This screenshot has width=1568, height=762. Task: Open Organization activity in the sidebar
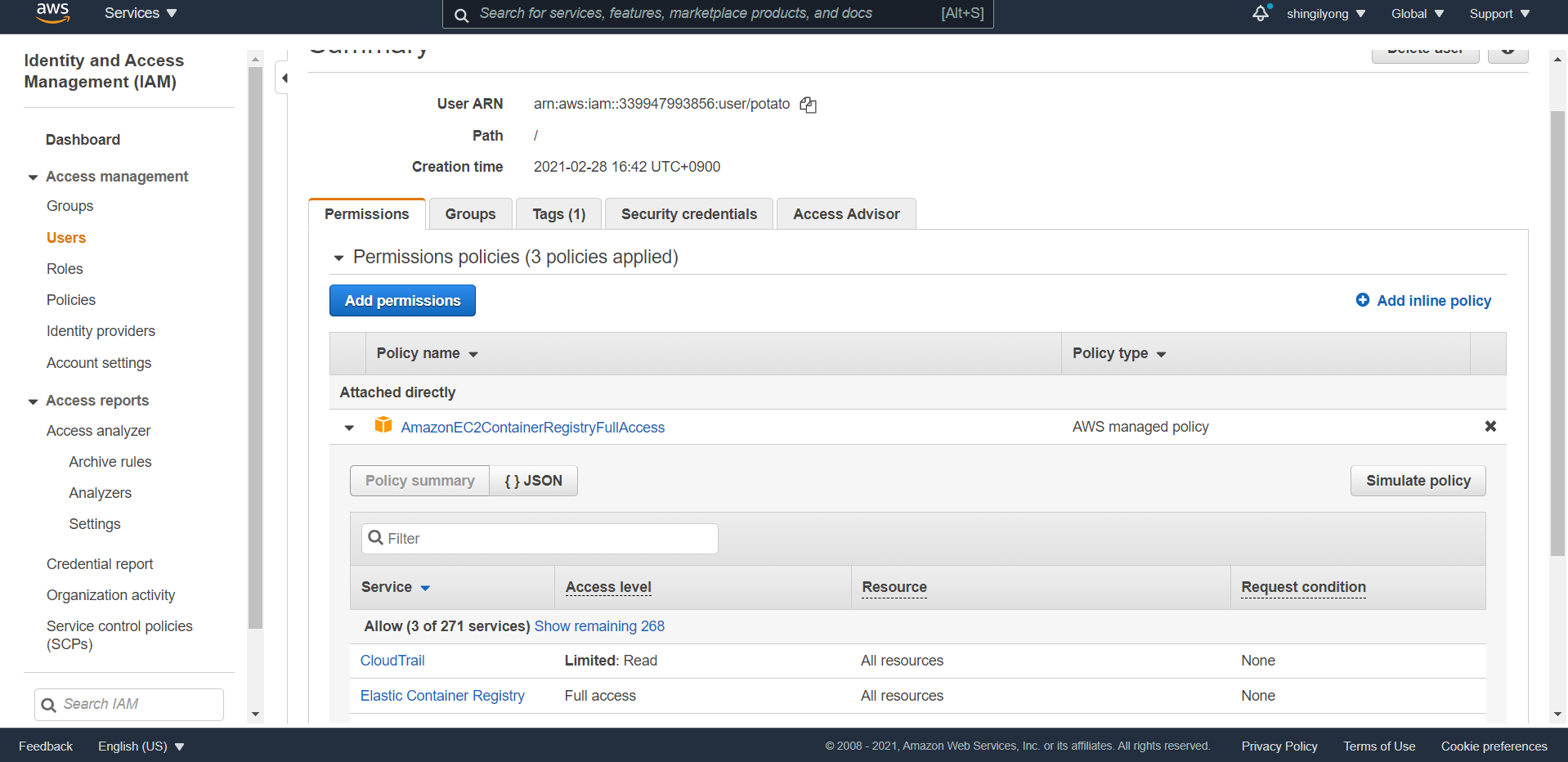tap(110, 595)
